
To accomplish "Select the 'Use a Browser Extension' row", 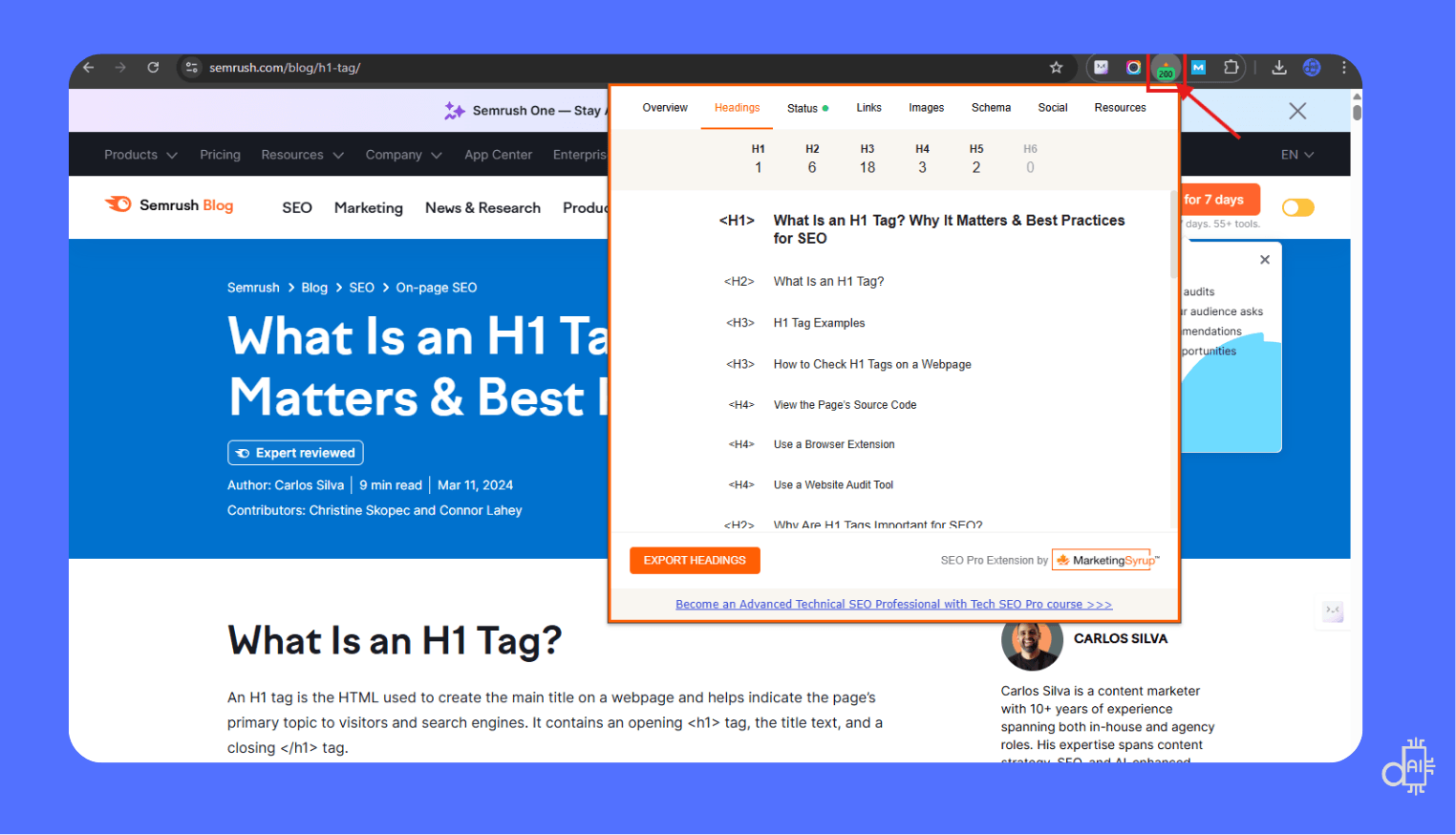I will (834, 445).
